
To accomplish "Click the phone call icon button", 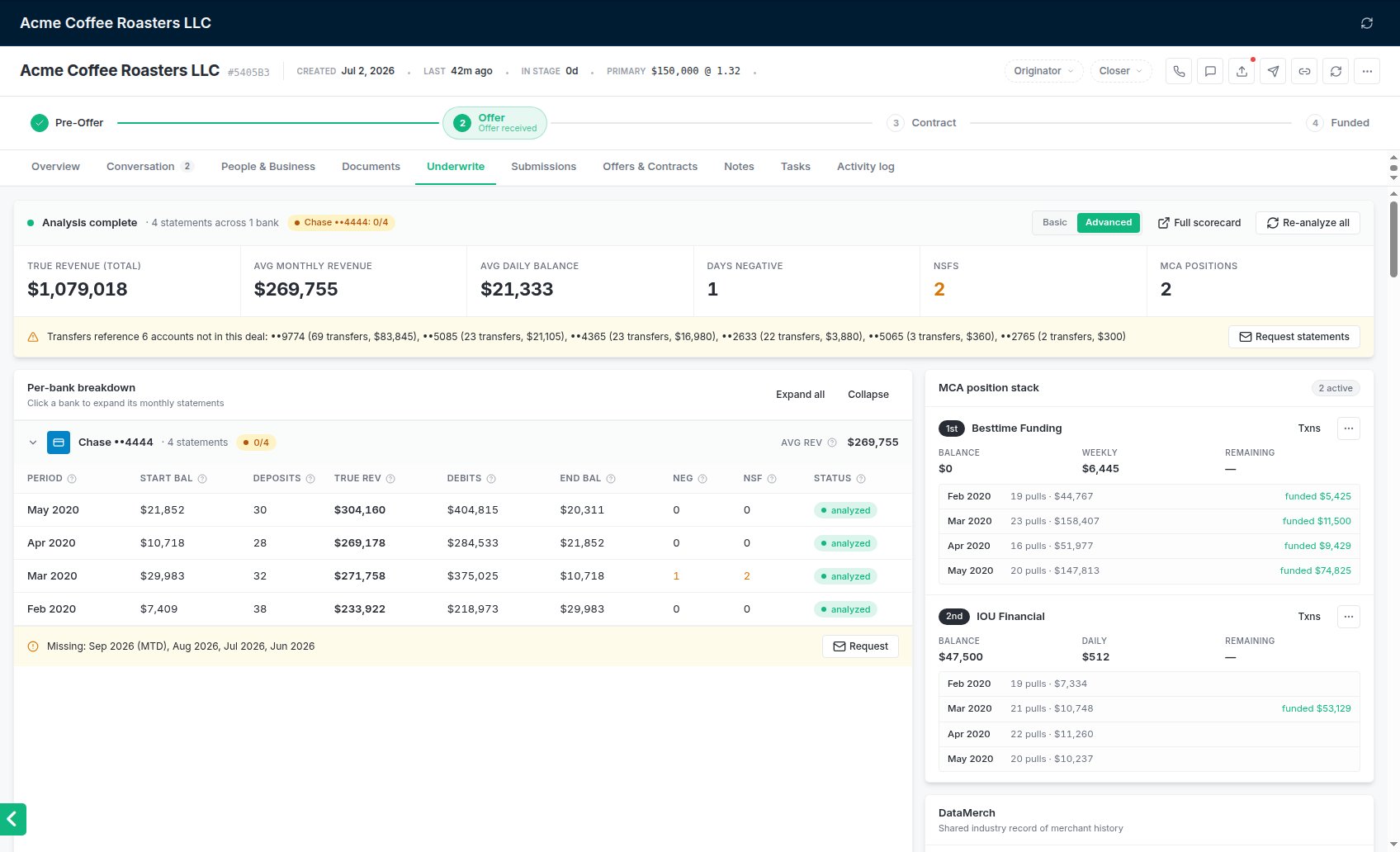I will [1179, 71].
